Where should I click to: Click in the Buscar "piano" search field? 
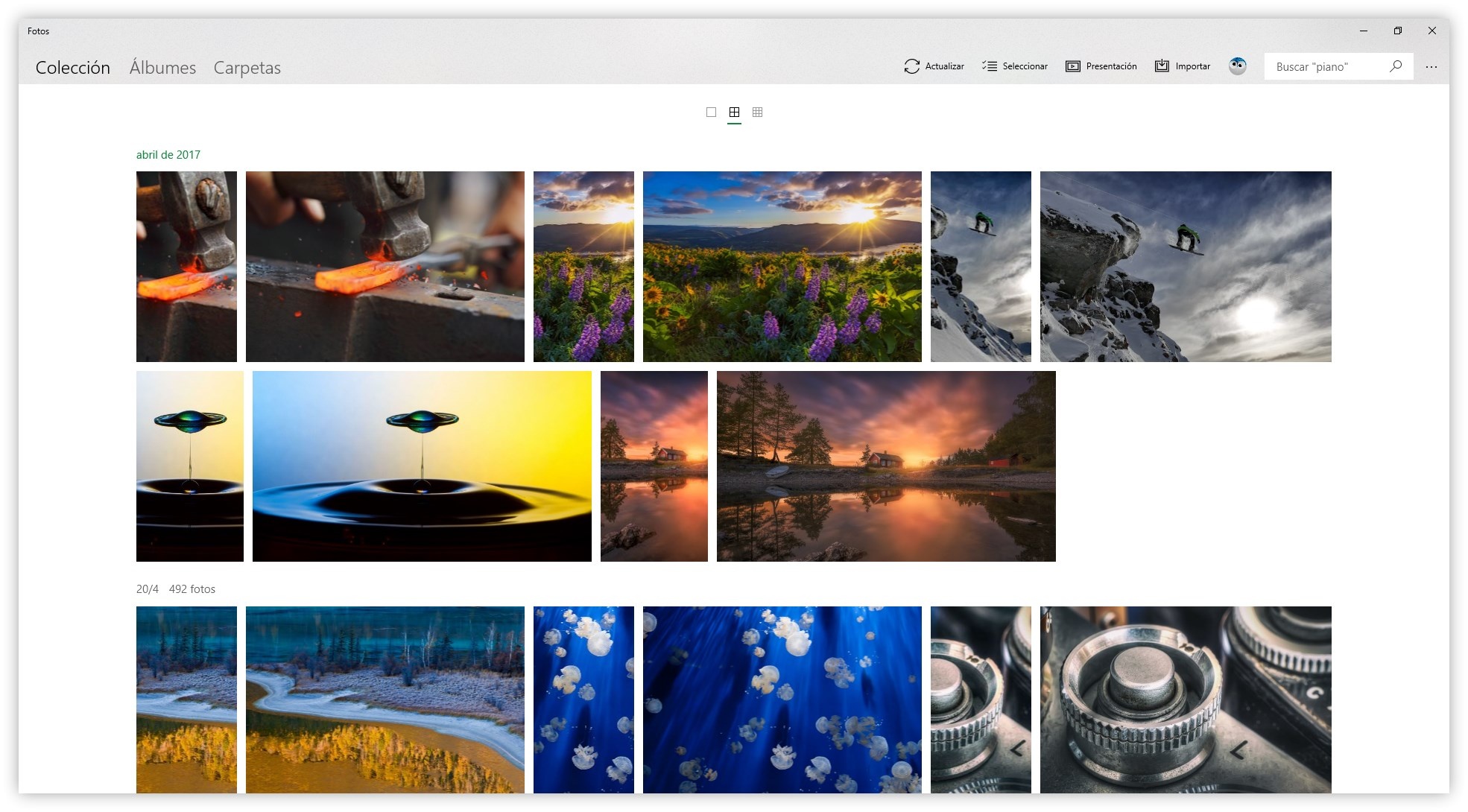click(1326, 67)
